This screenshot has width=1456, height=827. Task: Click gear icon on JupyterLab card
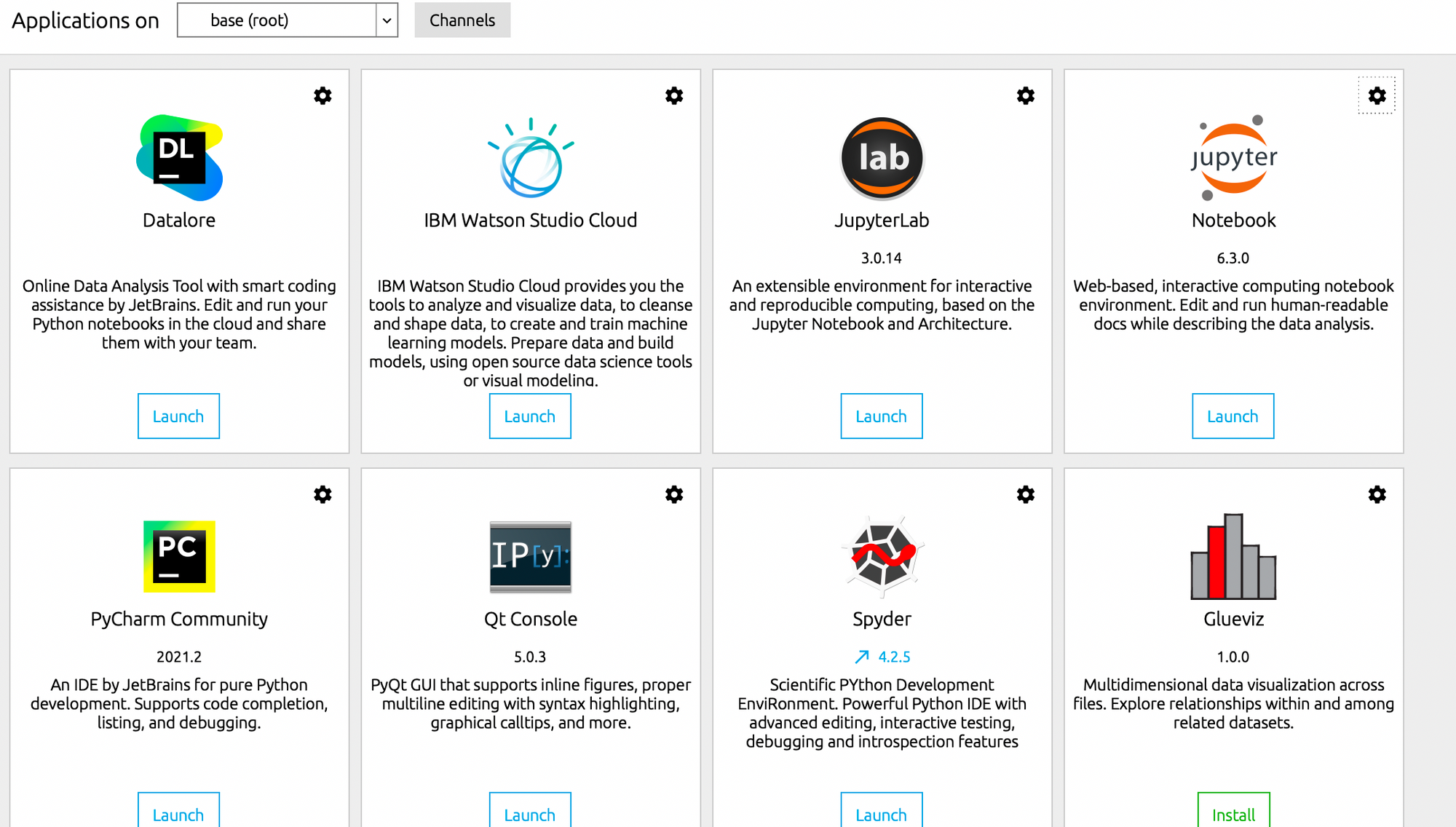click(1026, 96)
